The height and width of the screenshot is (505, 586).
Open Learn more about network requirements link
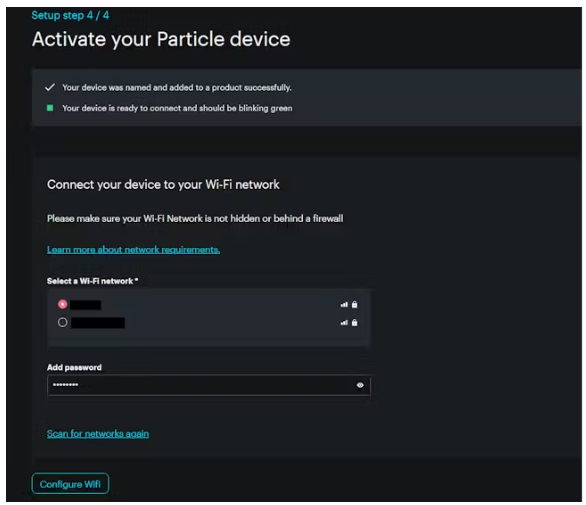[x=133, y=250]
